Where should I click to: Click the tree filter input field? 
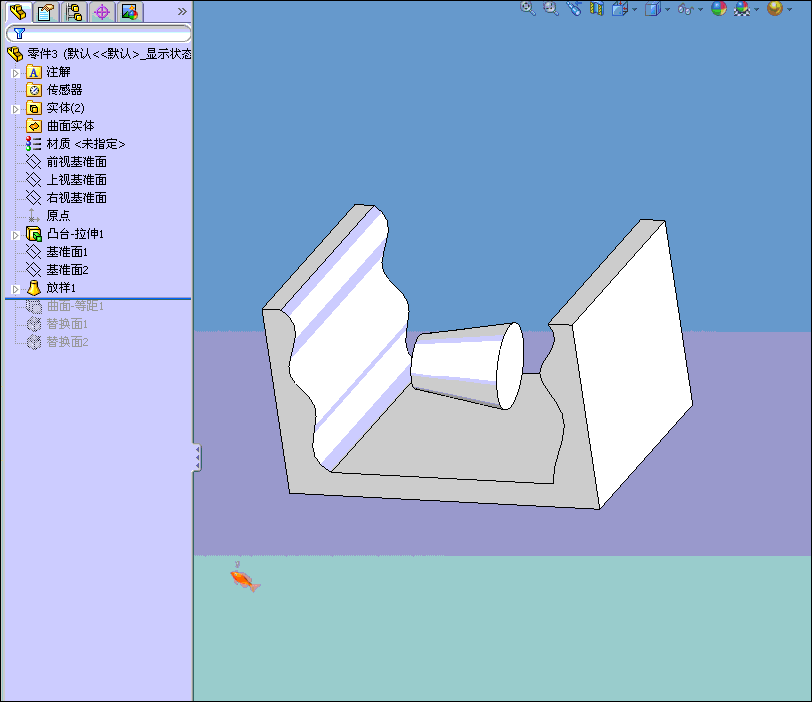(x=98, y=34)
